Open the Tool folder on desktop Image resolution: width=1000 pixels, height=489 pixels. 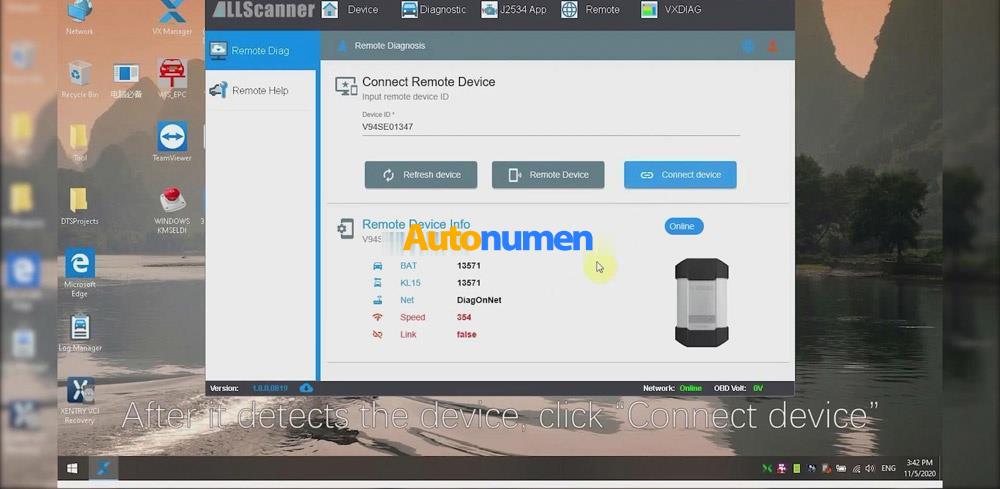coord(80,142)
